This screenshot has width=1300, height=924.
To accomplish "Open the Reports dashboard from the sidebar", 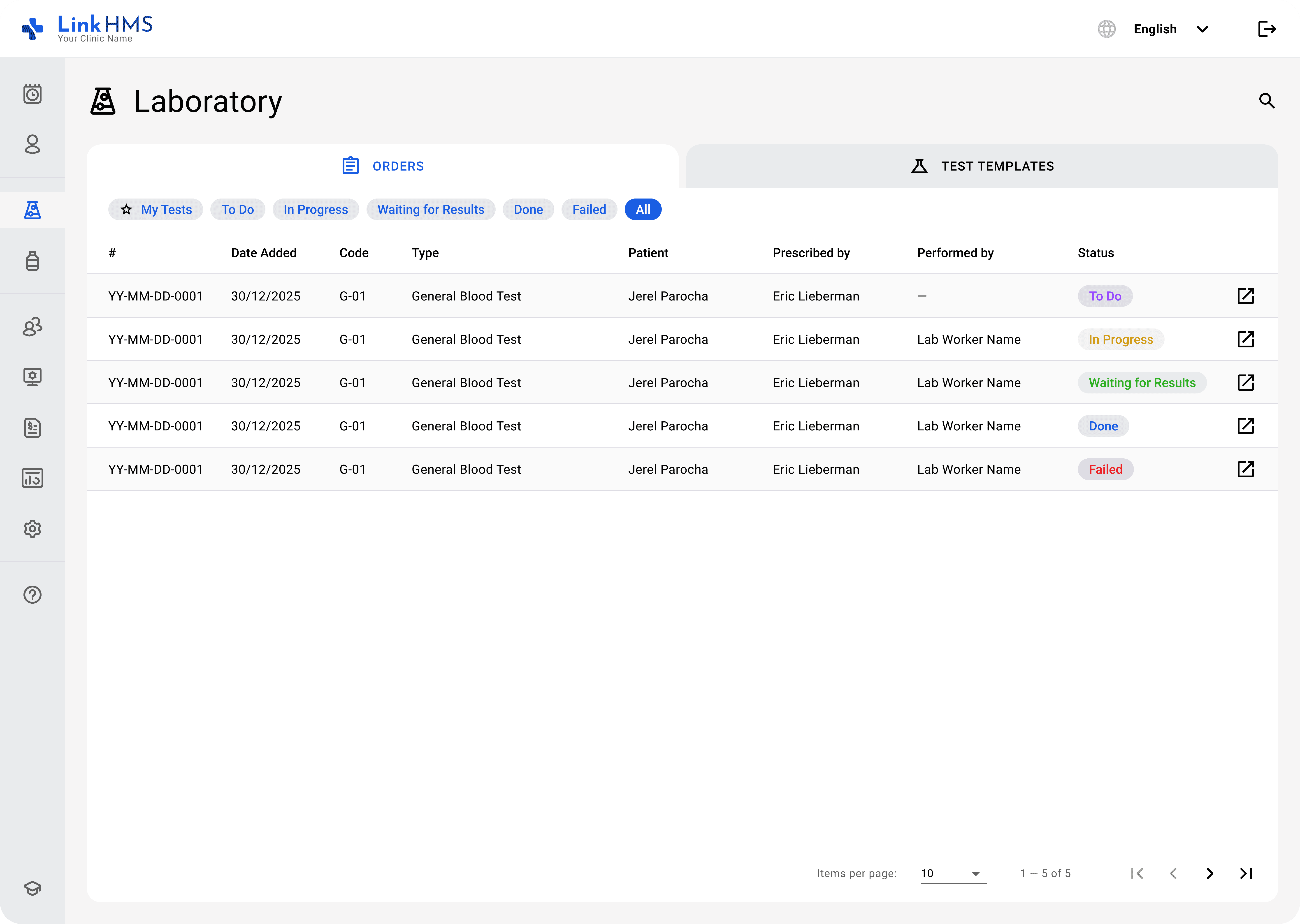I will [x=32, y=478].
